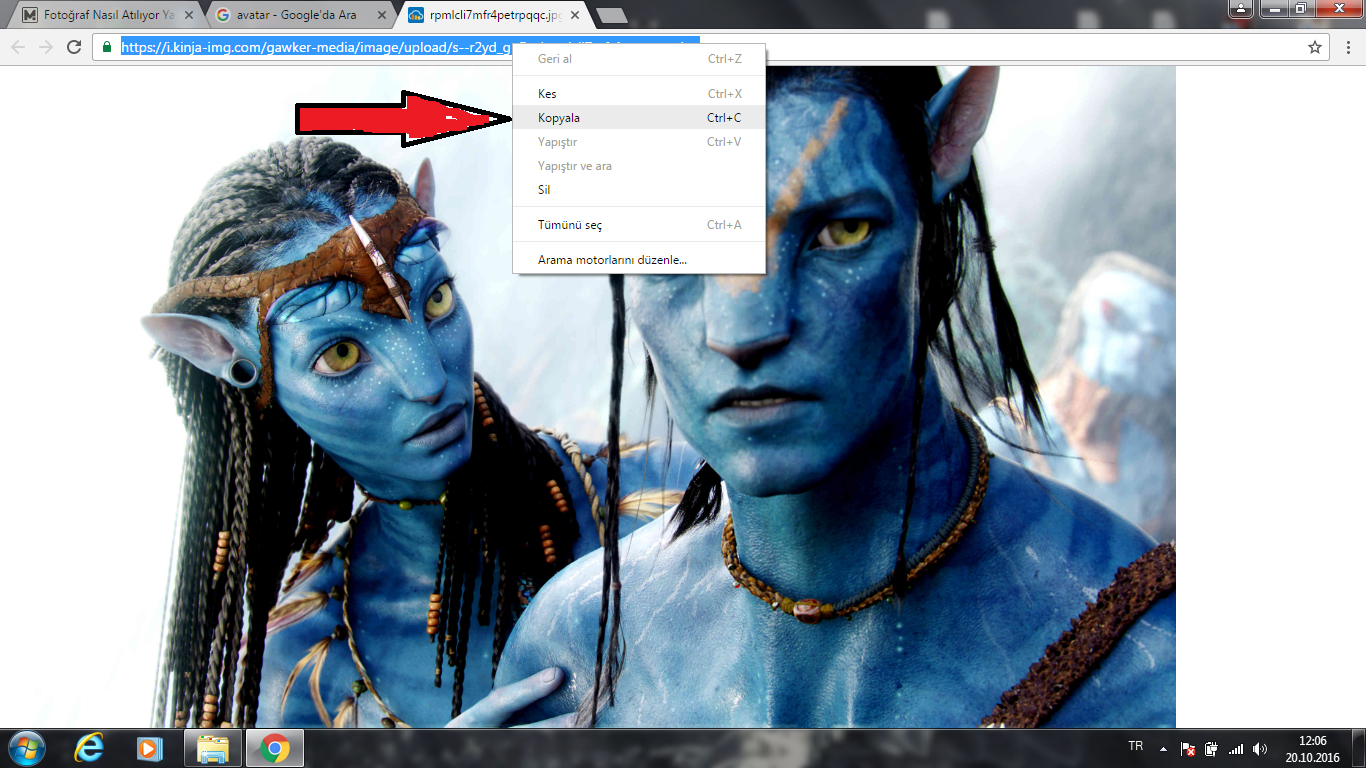The height and width of the screenshot is (768, 1366).
Task: Close the 'avatar - Google'da Ara' tab
Action: [382, 15]
